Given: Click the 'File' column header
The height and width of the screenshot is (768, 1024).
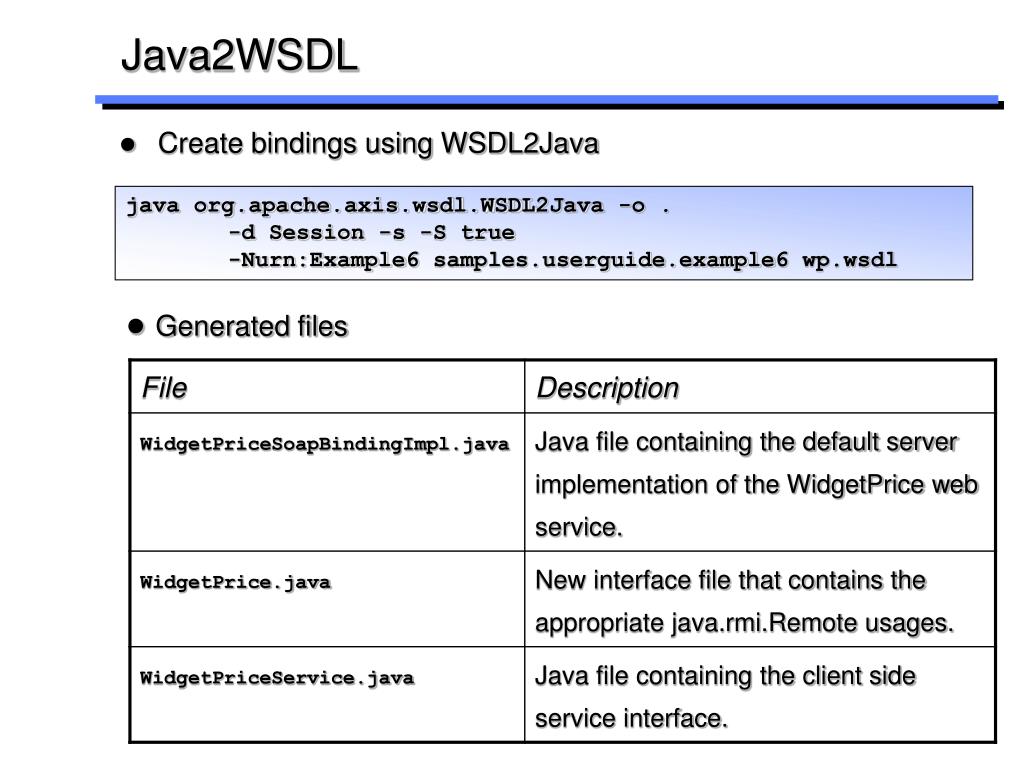Looking at the screenshot, I should (x=327, y=387).
